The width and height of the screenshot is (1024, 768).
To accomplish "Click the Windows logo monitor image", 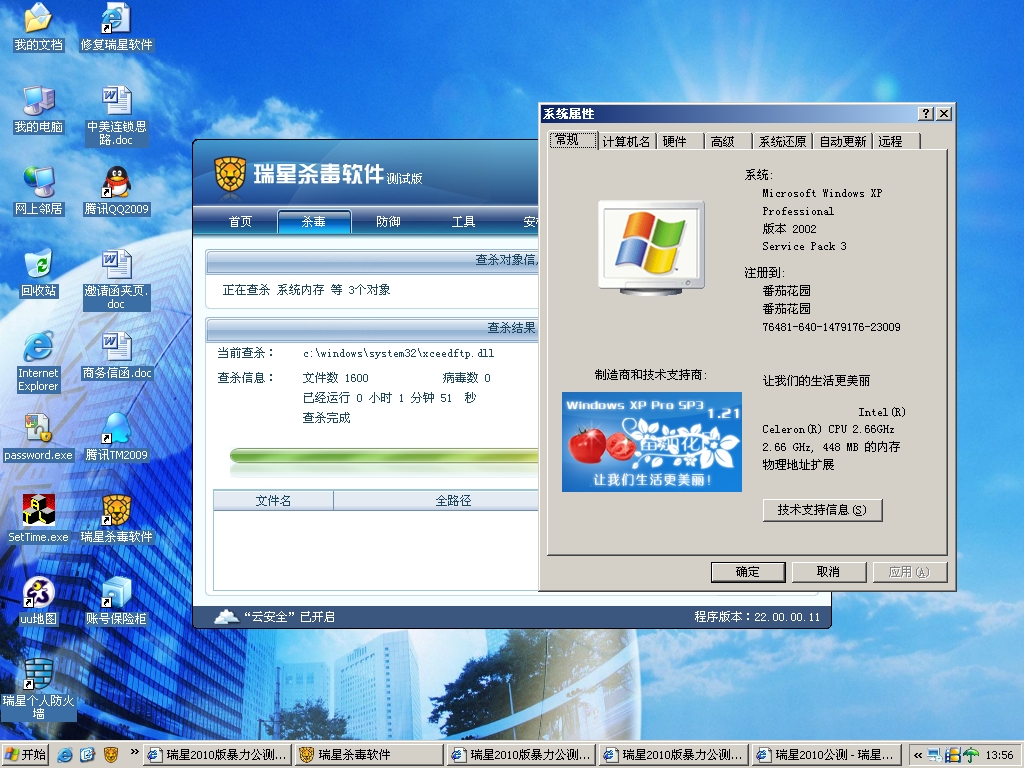I will tap(652, 247).
